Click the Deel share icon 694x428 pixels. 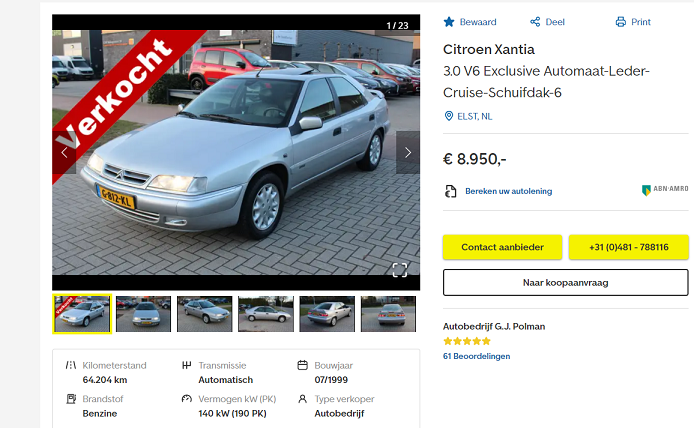click(535, 22)
